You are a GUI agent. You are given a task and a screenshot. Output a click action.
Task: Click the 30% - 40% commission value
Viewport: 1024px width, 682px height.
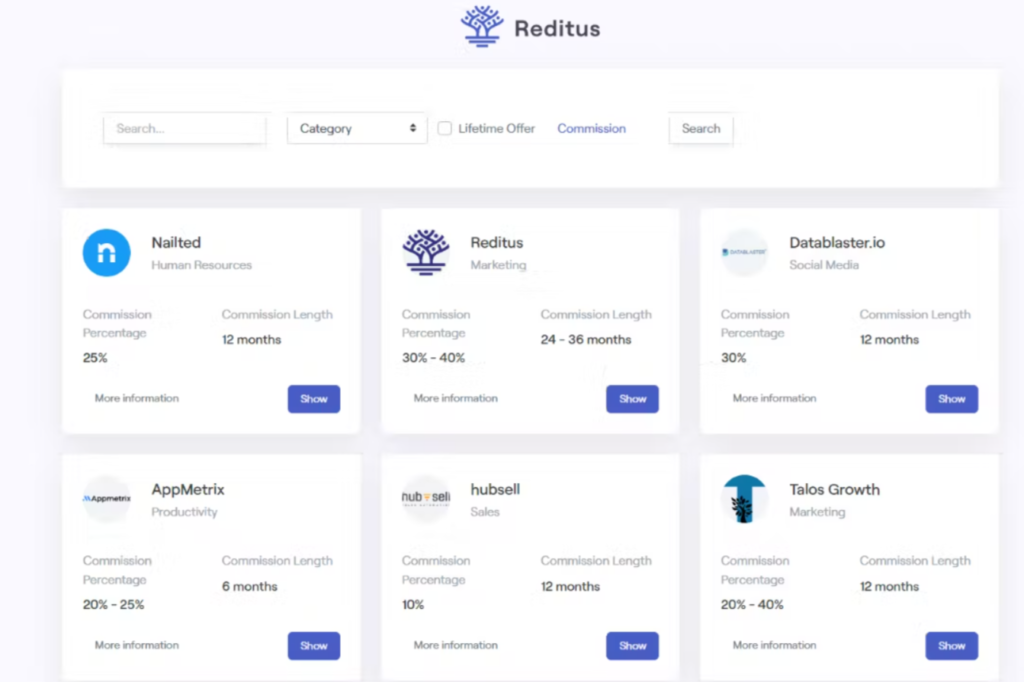pyautogui.click(x=434, y=357)
